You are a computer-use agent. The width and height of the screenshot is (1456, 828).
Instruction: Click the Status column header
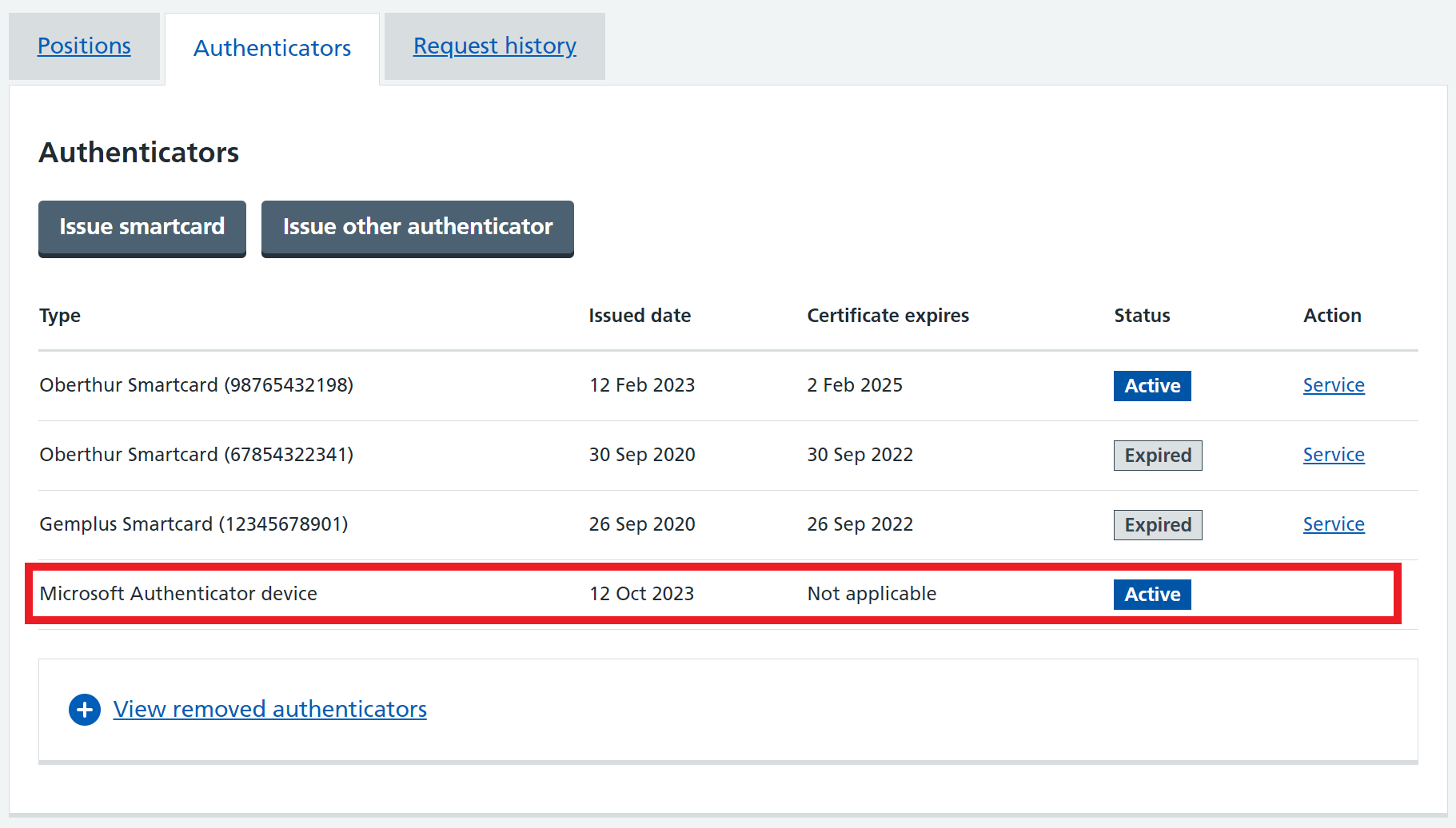click(1142, 316)
